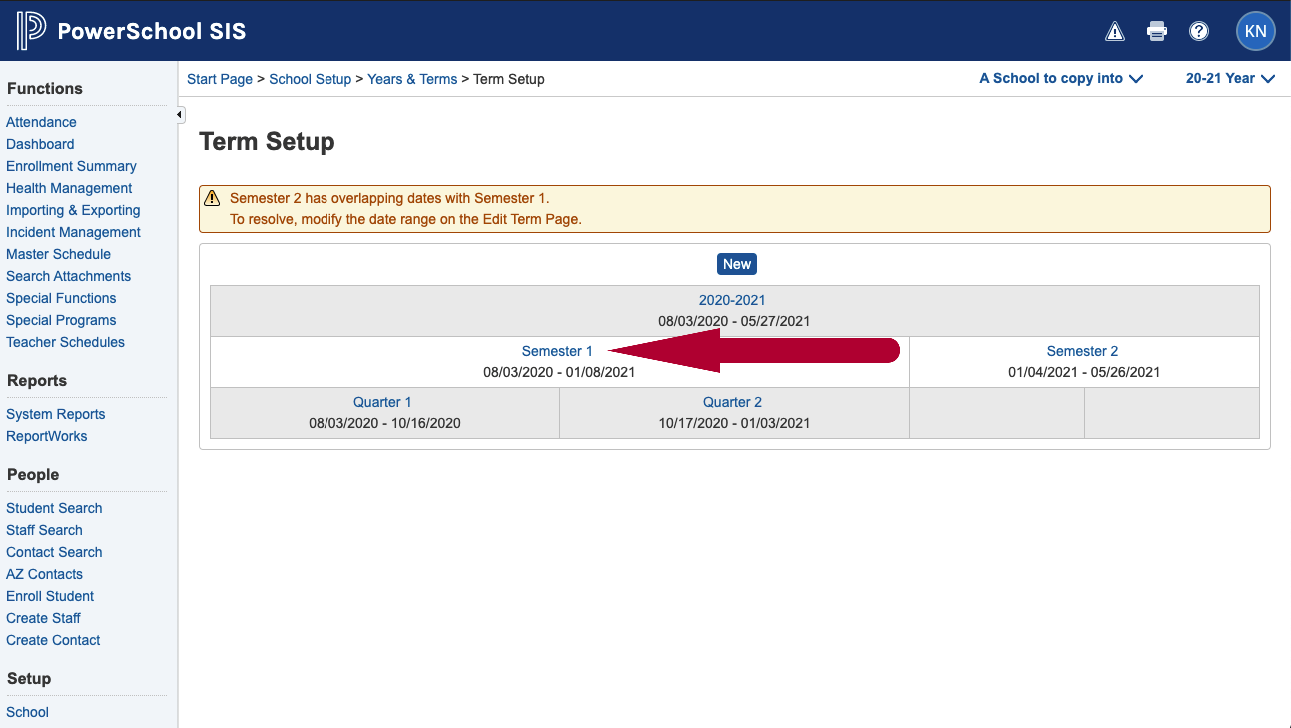Viewport: 1291px width, 728px height.
Task: Click the warning icon in overlap alert banner
Action: pyautogui.click(x=212, y=198)
